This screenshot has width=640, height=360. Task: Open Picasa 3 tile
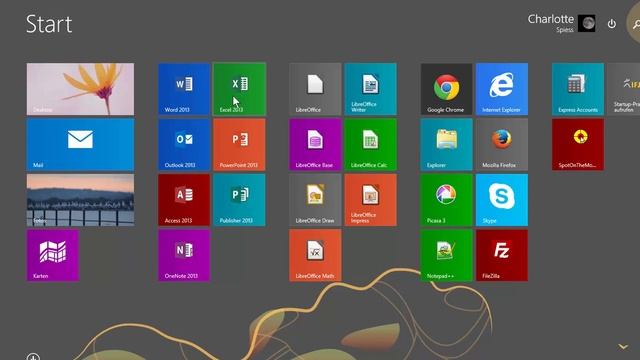click(447, 200)
